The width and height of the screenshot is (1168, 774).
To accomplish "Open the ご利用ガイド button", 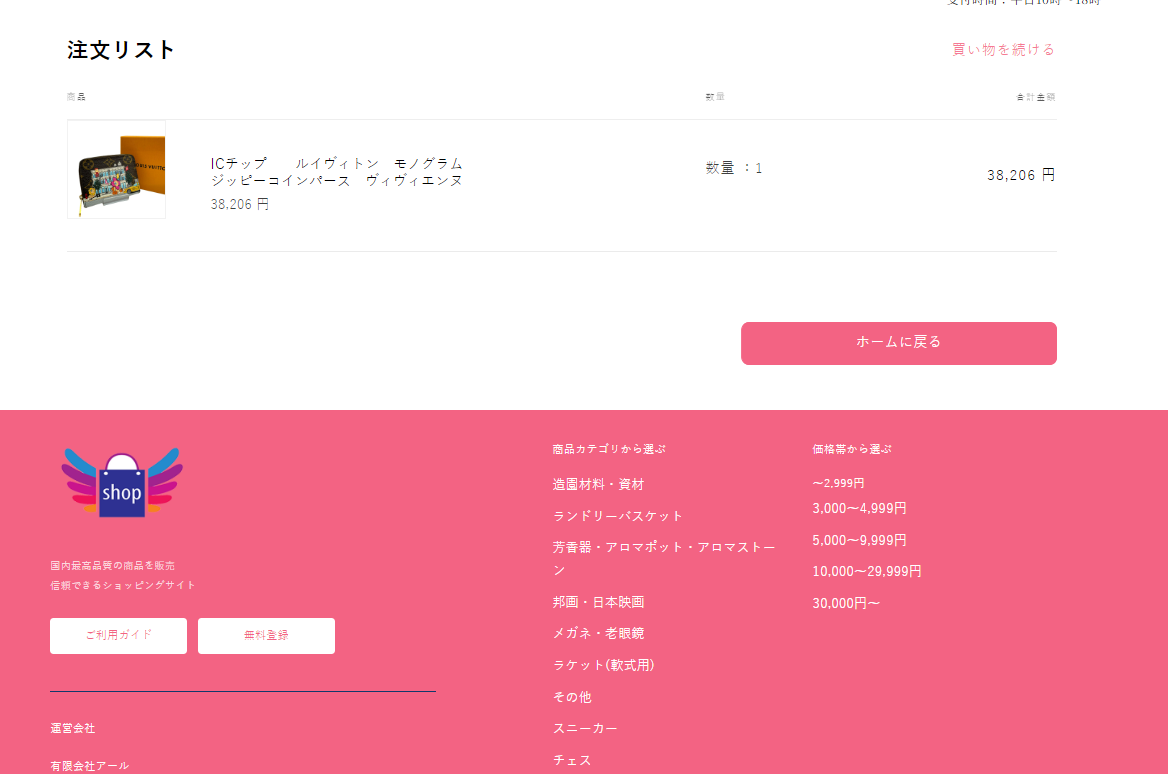I will (x=118, y=635).
